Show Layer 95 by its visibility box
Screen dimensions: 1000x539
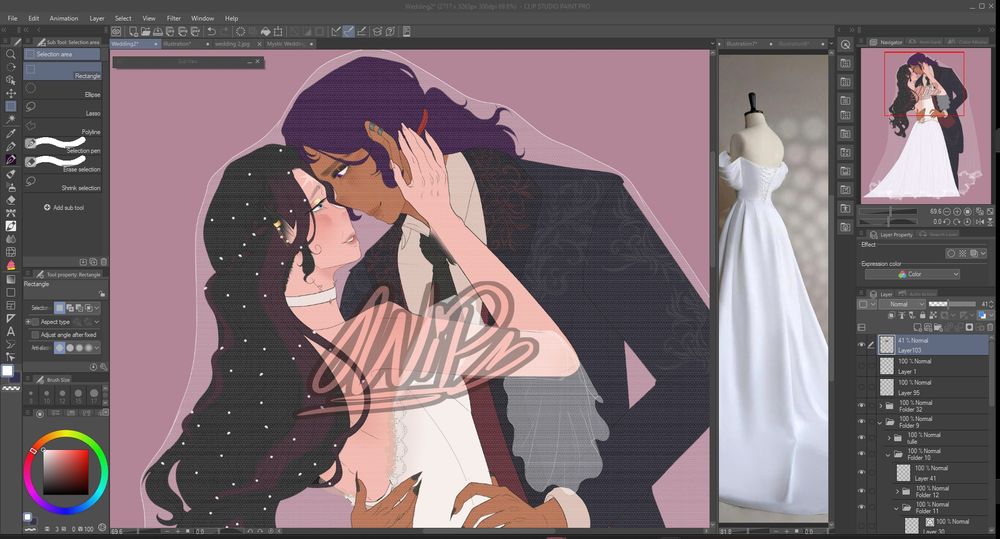click(x=862, y=387)
